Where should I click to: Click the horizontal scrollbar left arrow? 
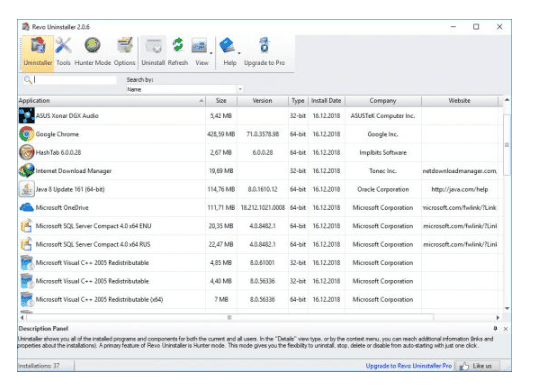[22, 318]
